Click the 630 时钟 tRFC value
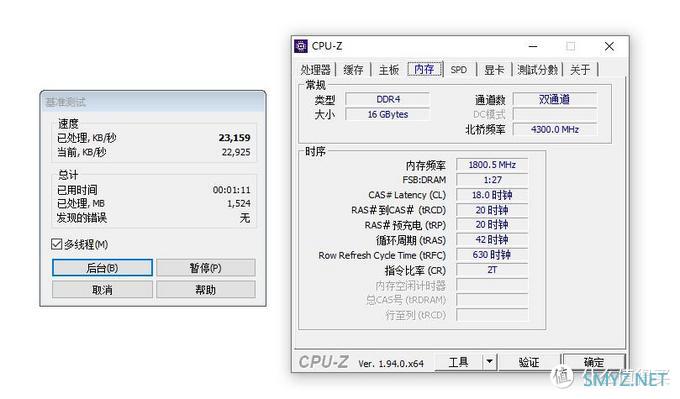The height and width of the screenshot is (399, 680). (x=492, y=255)
